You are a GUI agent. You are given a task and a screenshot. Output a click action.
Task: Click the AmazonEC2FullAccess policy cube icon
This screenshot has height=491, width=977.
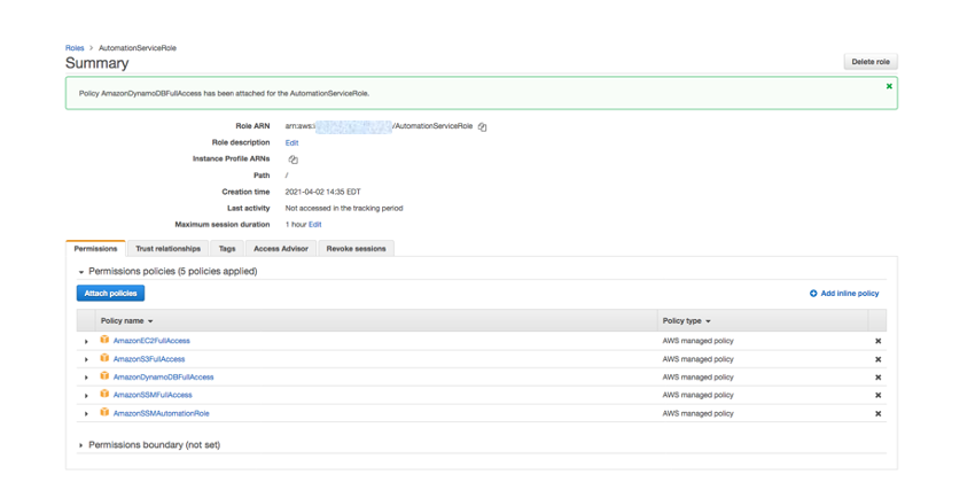pos(105,340)
